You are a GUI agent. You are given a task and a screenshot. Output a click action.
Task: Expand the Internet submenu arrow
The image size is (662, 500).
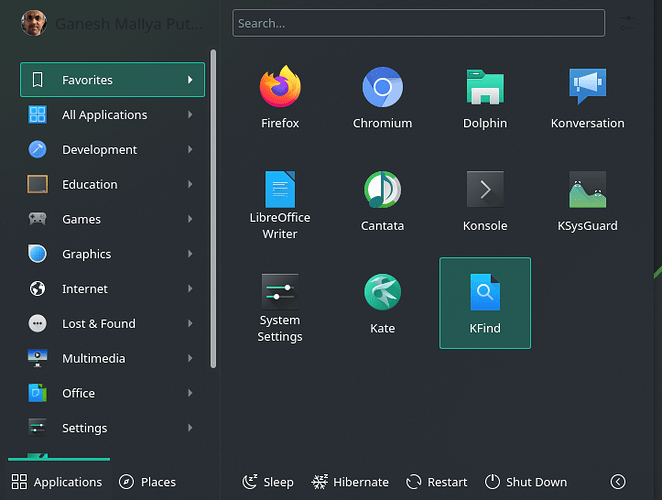190,288
